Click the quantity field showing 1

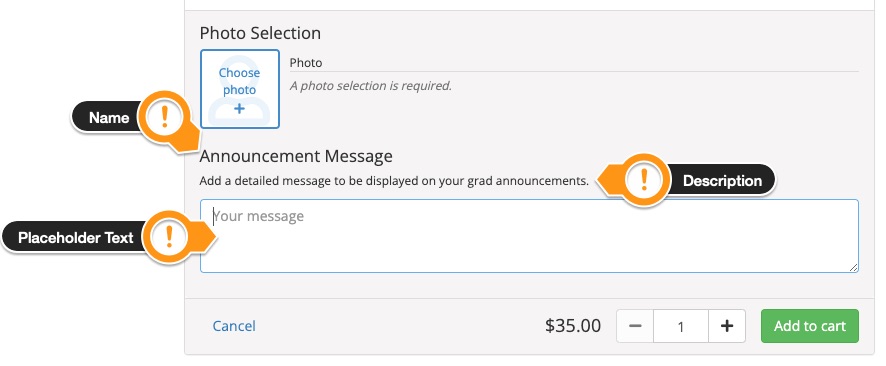click(681, 326)
